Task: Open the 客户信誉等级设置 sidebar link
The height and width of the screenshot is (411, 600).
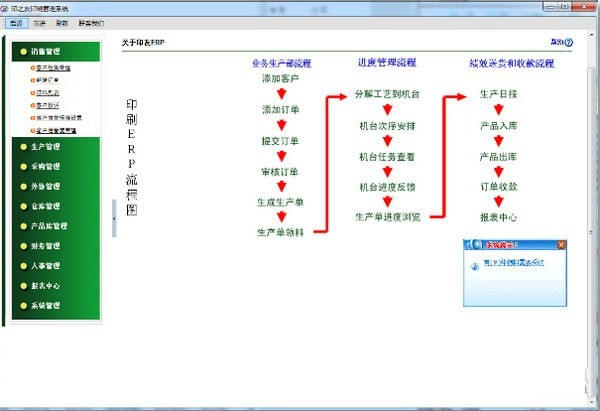Action: 59,118
